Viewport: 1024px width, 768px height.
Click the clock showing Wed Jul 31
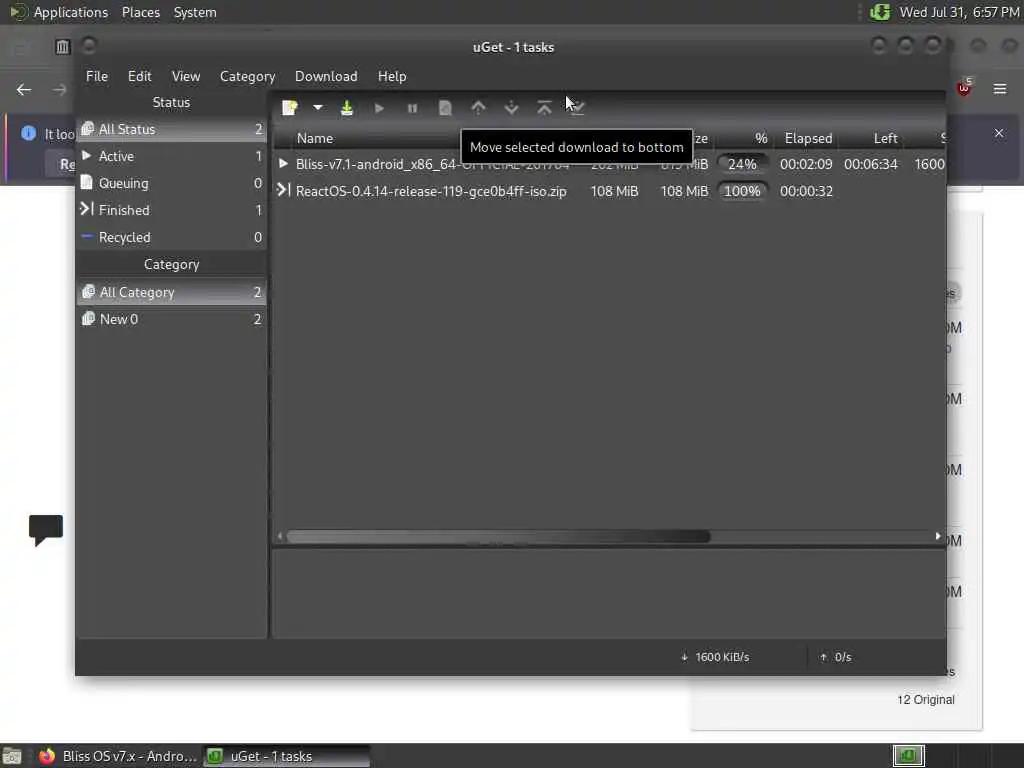(959, 12)
